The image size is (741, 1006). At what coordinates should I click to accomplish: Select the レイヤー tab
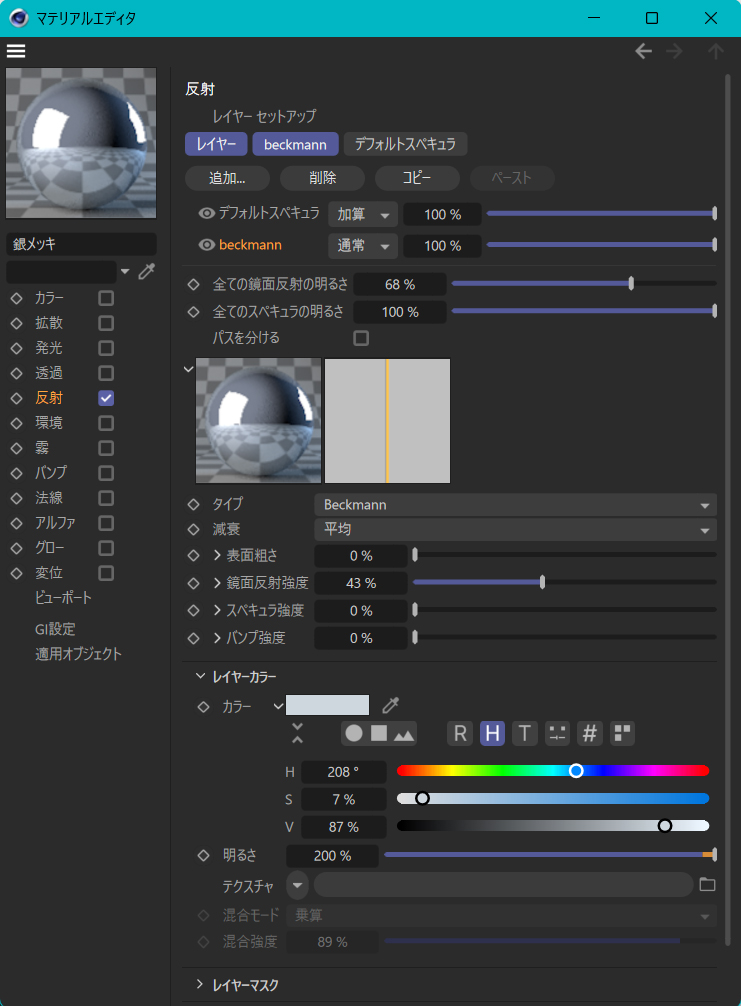tap(216, 144)
